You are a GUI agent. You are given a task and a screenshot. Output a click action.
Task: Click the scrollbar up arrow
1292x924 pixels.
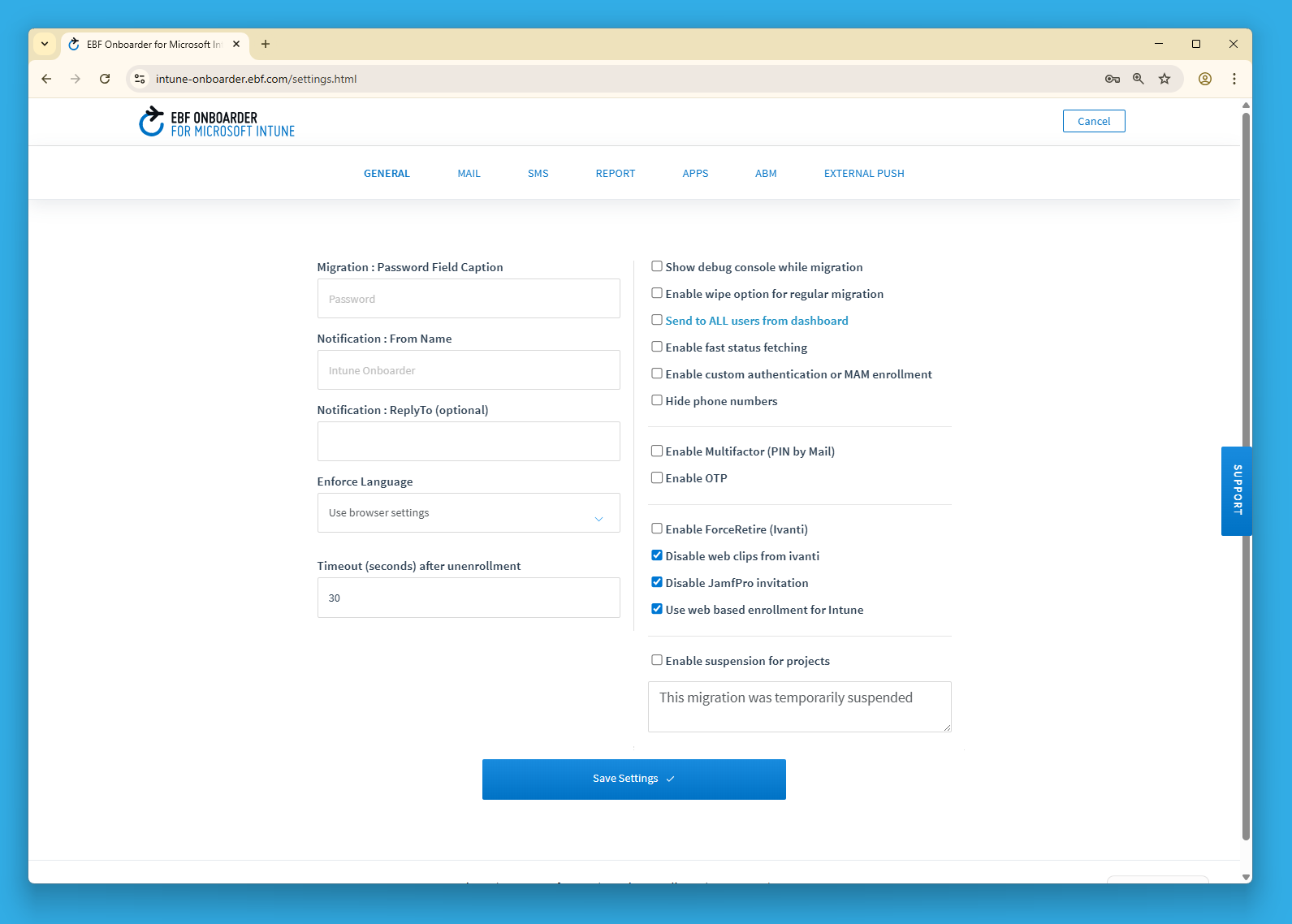click(x=1246, y=105)
